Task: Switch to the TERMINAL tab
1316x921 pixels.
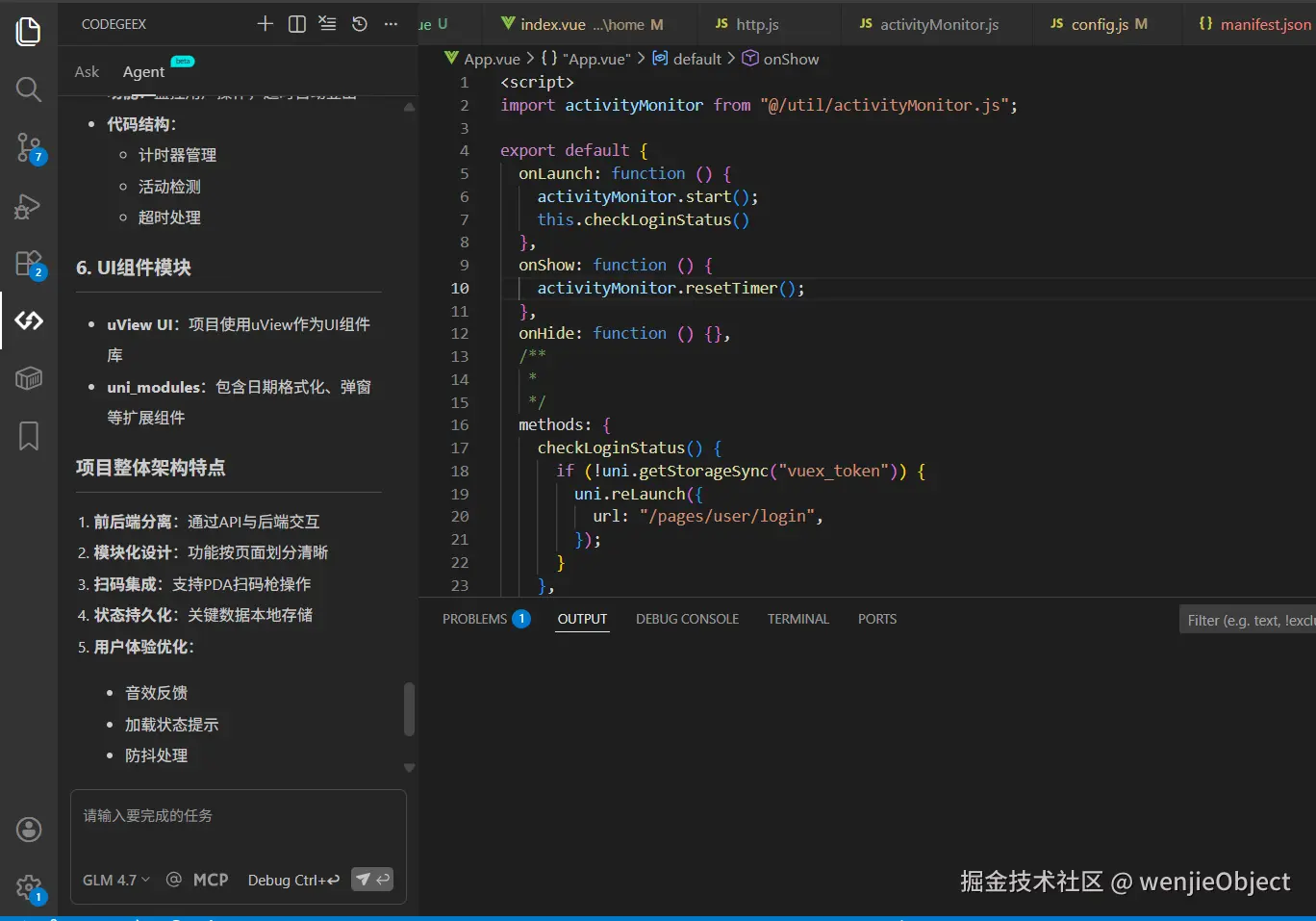Action: point(797,619)
